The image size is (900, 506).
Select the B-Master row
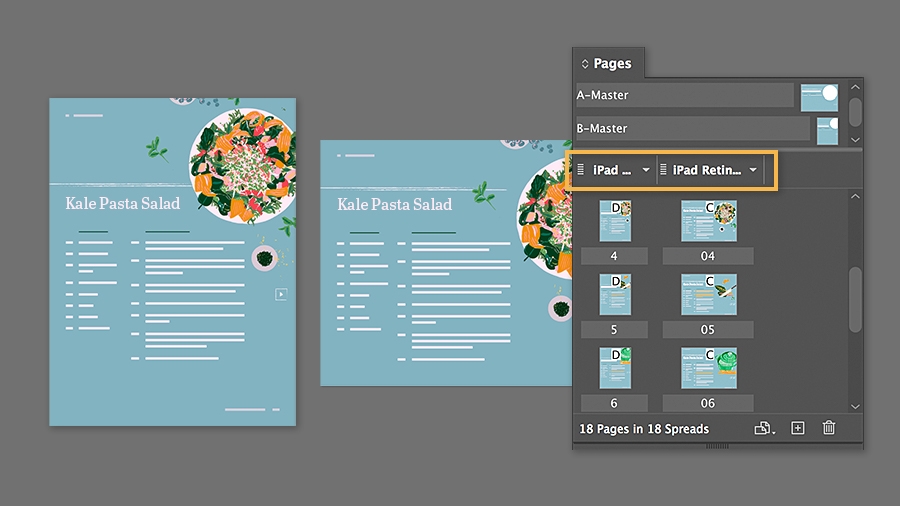692,129
